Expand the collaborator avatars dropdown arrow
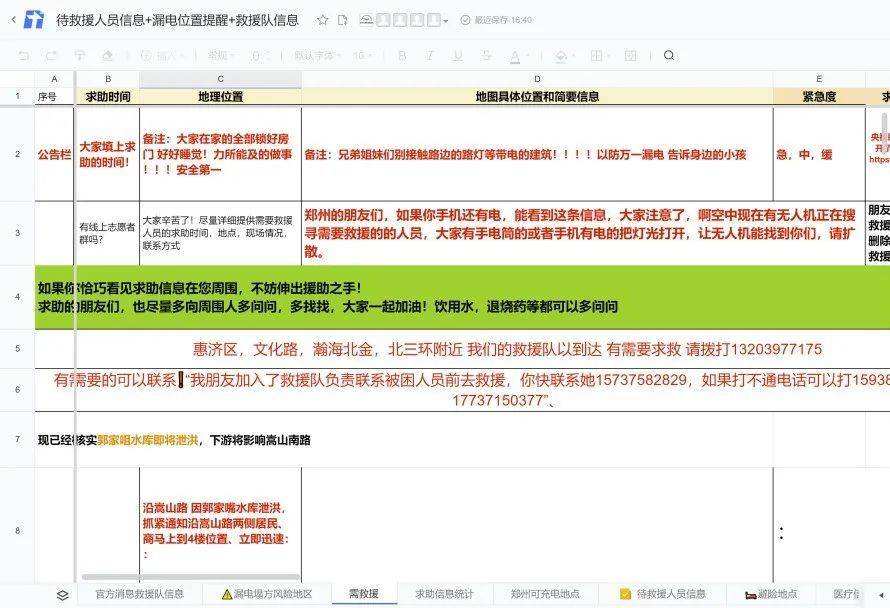The image size is (890, 608). (x=446, y=21)
